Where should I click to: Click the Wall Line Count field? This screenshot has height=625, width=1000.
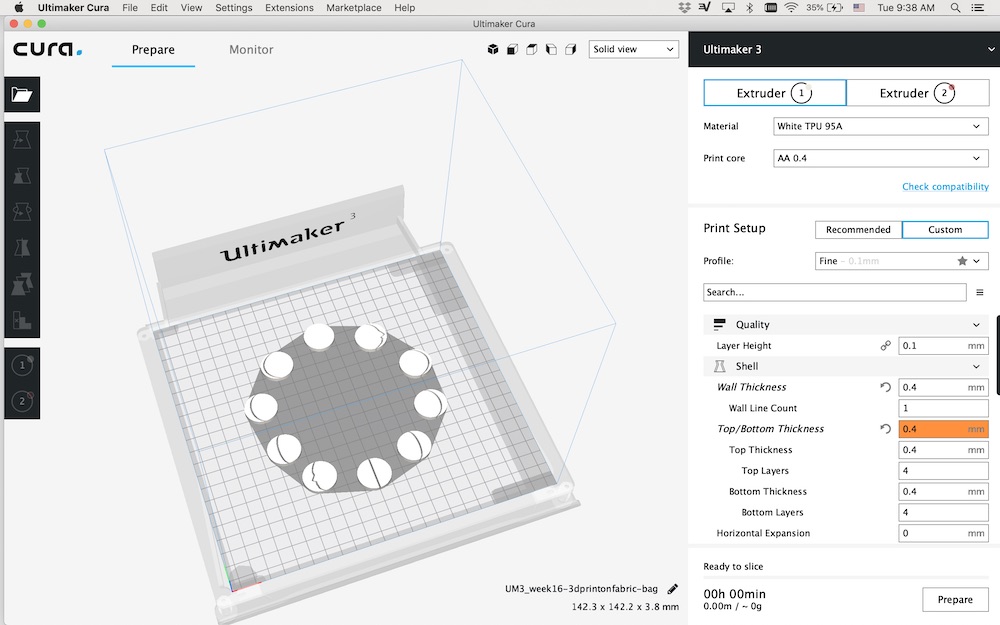(943, 408)
